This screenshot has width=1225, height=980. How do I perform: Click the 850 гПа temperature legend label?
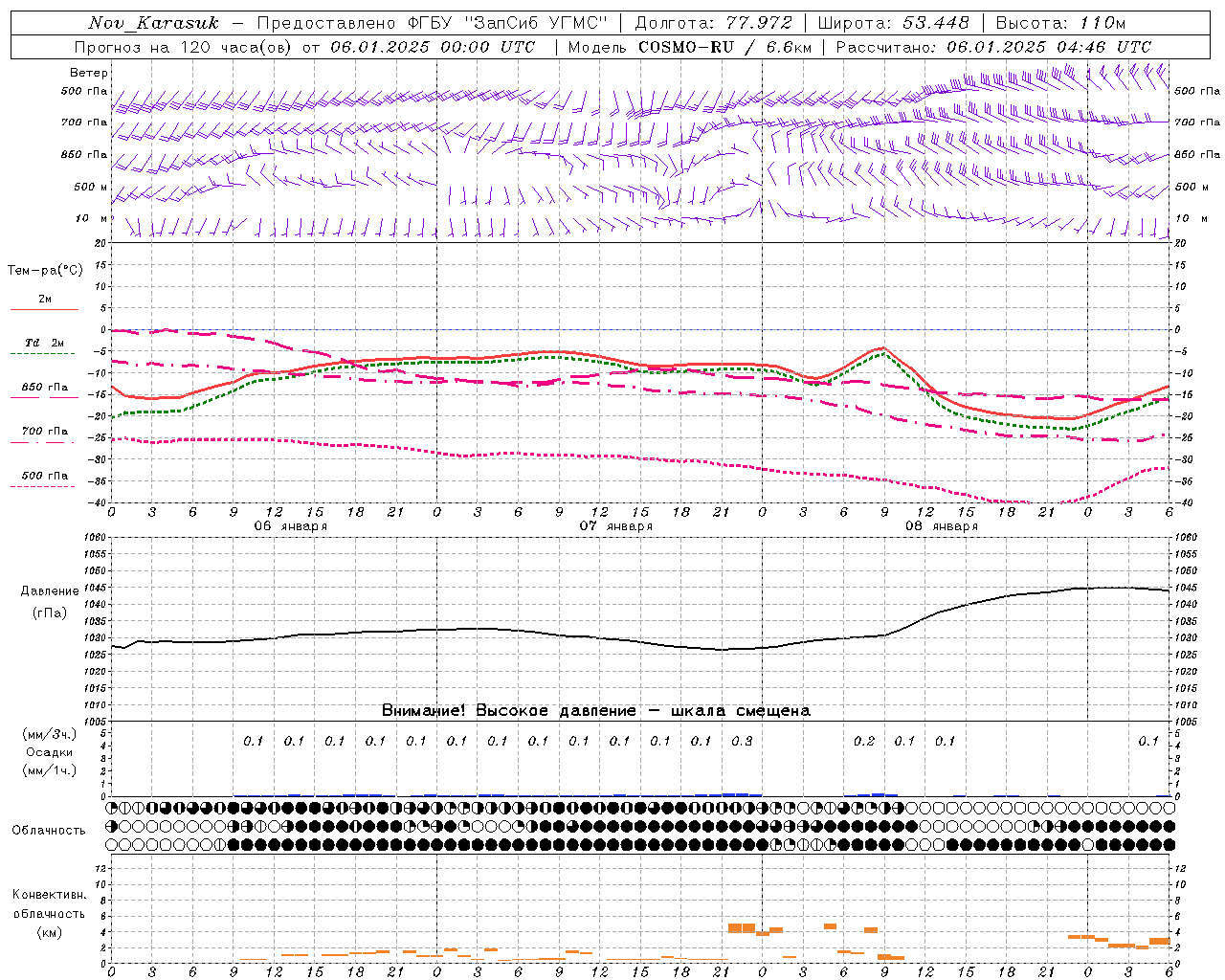pyautogui.click(x=45, y=388)
